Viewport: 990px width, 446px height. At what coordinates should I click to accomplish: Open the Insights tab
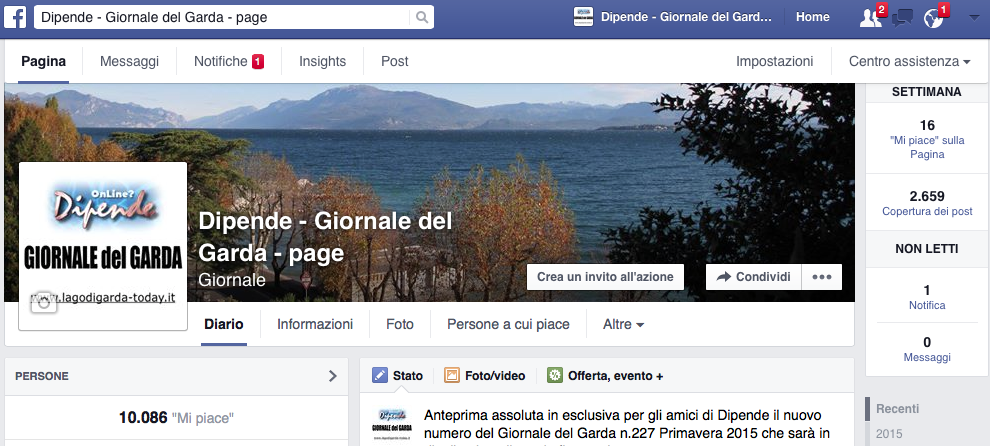point(323,61)
